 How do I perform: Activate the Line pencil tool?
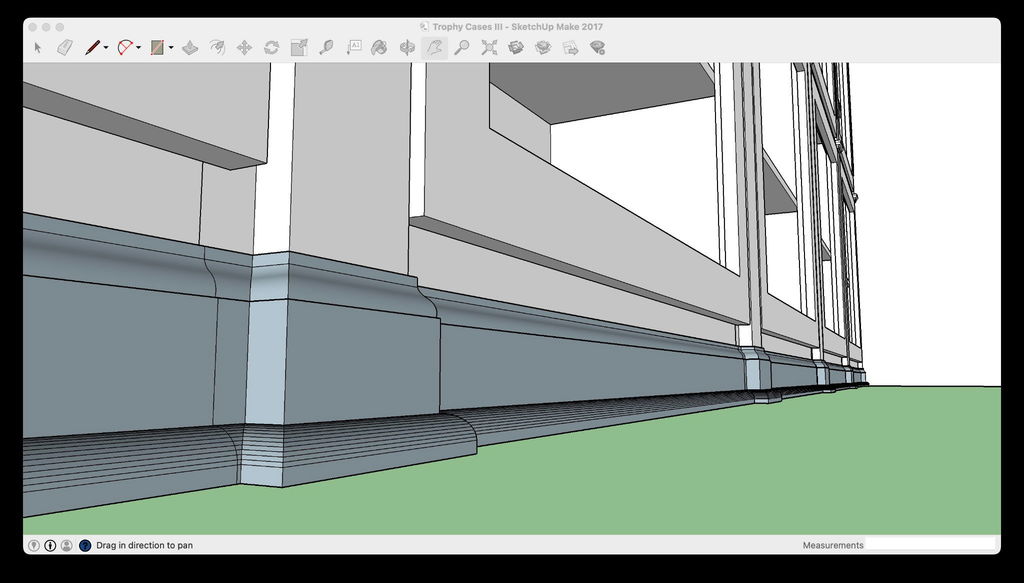click(92, 47)
